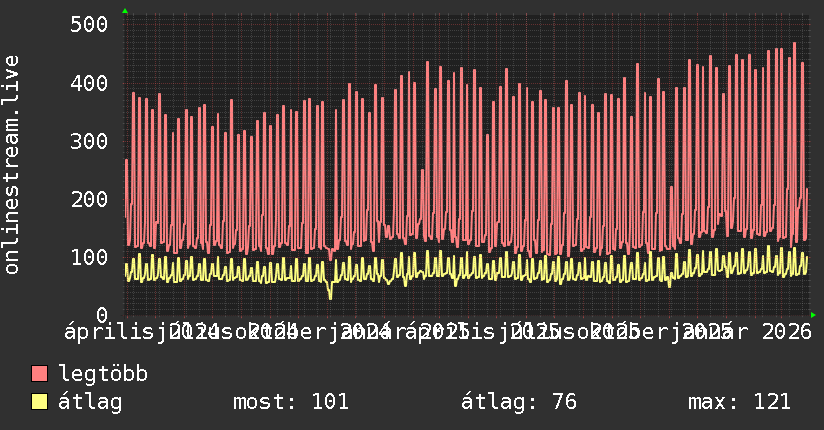
Task: Click the 2026 x-axis date label
Action: point(787,332)
